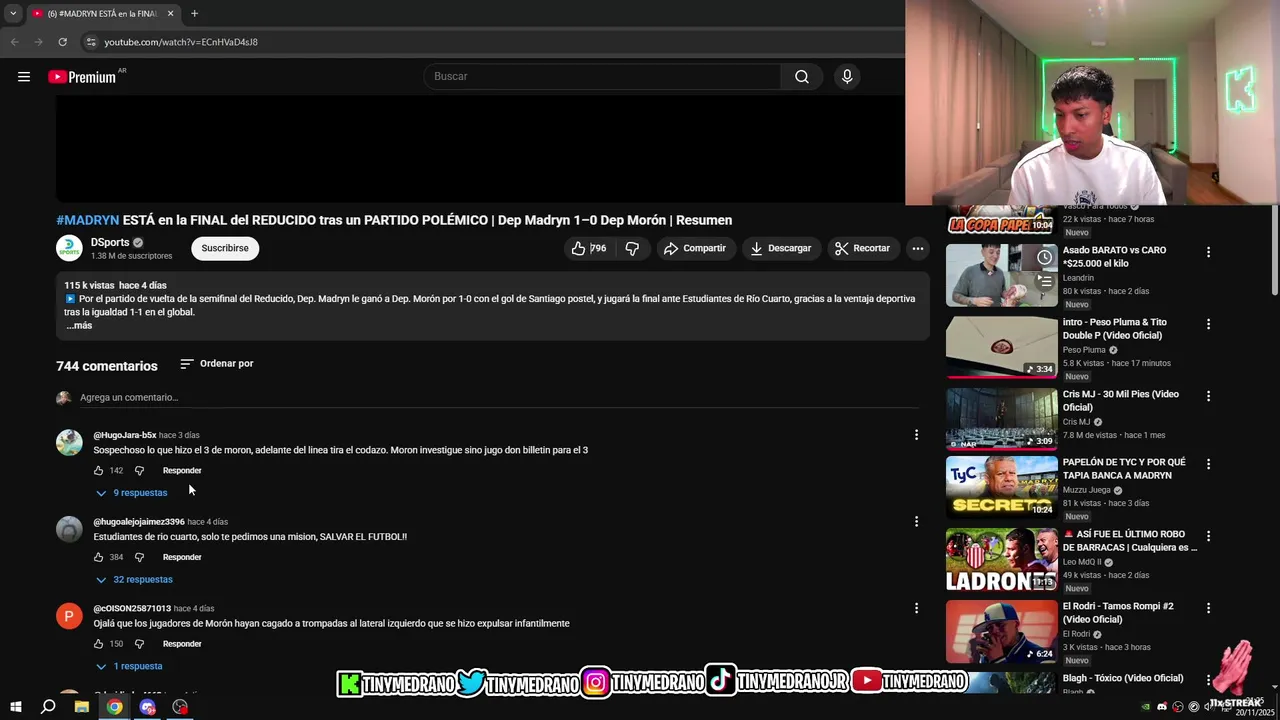Open Windows taskbar search
The height and width of the screenshot is (720, 1280).
point(48,707)
